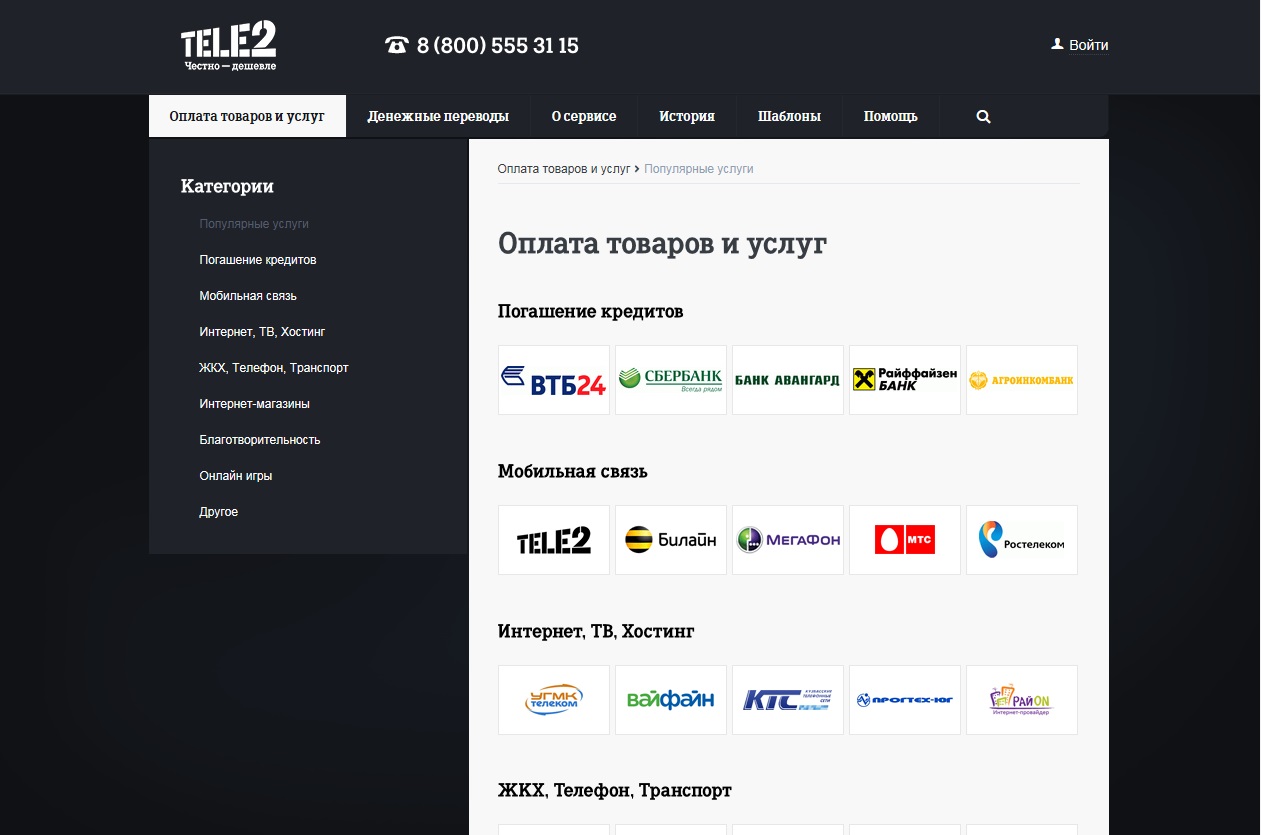Screen dimensions: 1261x835
Task: Open the Помощь help menu item
Action: click(890, 117)
